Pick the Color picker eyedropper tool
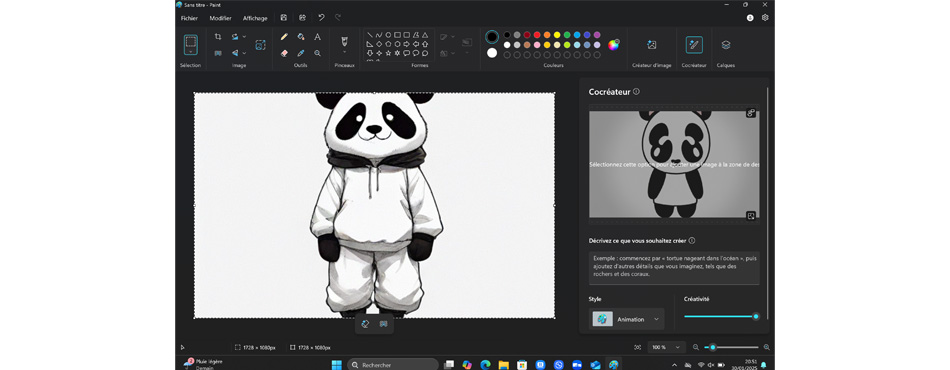The image size is (950, 370). (301, 53)
